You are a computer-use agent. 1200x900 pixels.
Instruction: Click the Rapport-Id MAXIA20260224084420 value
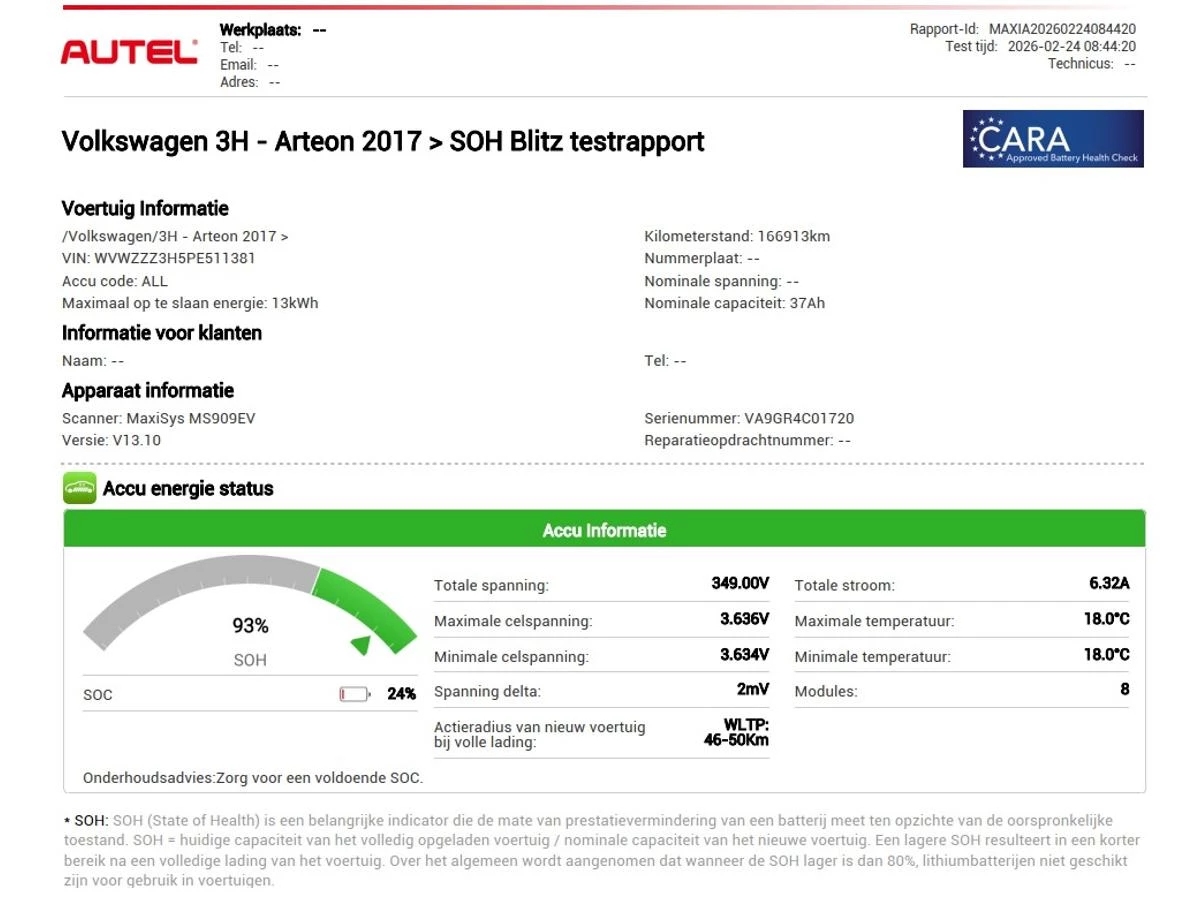click(x=1064, y=29)
